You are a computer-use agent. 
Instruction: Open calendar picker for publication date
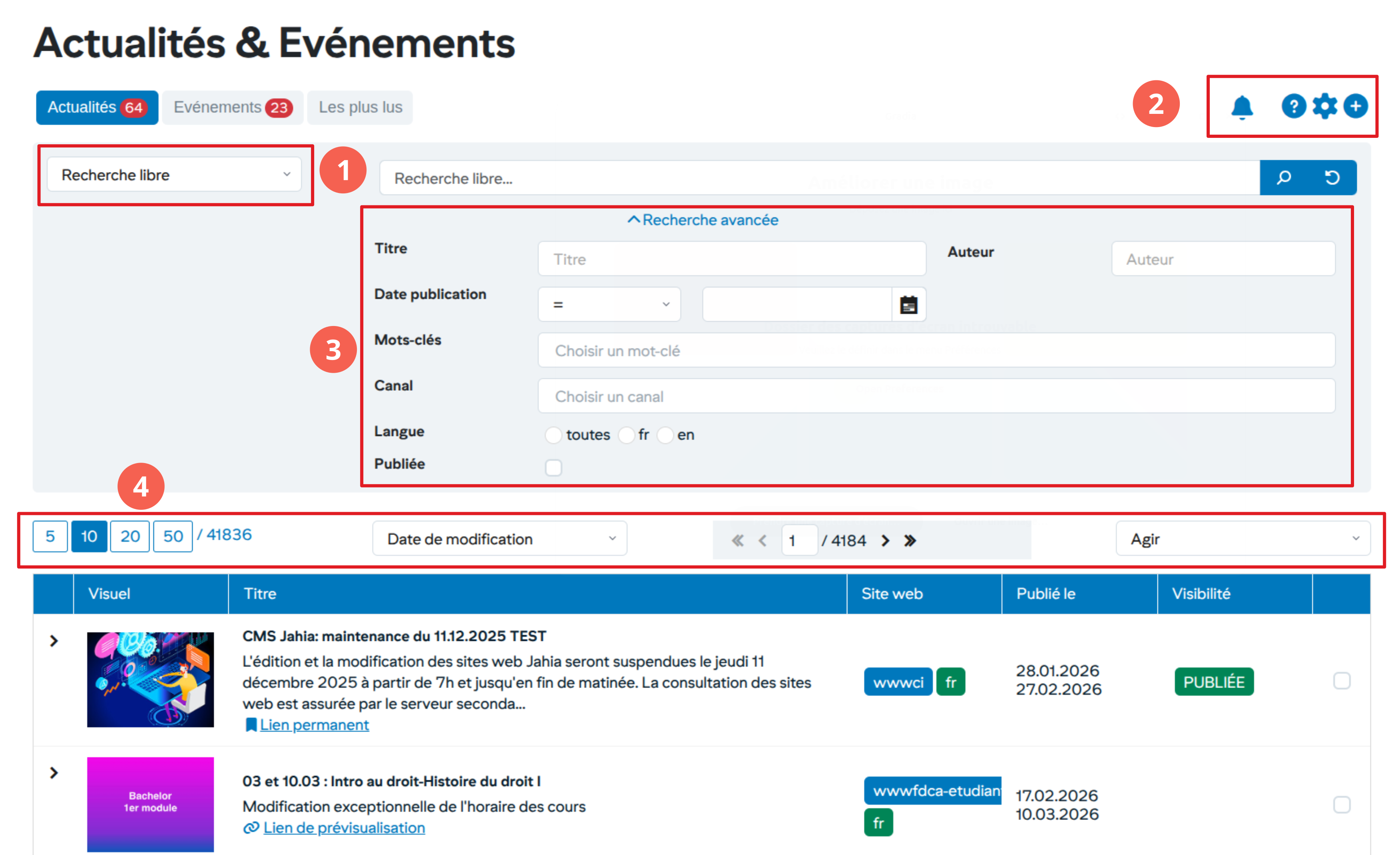[908, 304]
